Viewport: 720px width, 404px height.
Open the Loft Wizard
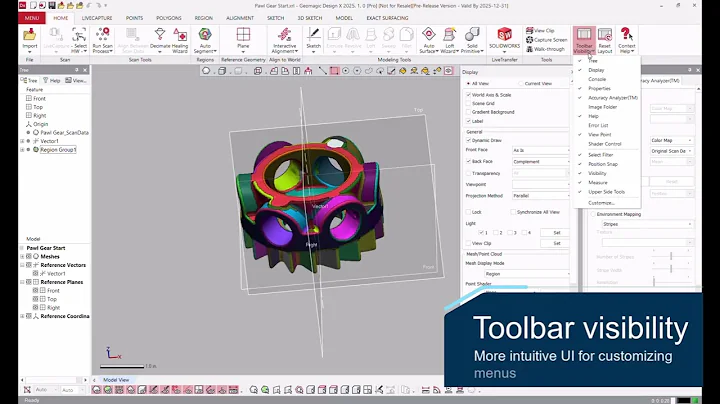450,40
